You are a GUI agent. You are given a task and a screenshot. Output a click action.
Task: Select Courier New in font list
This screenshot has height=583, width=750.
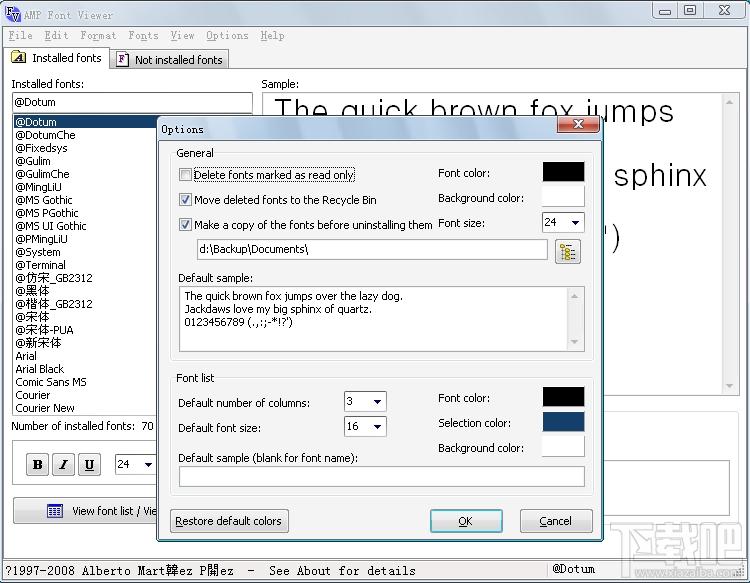point(45,408)
